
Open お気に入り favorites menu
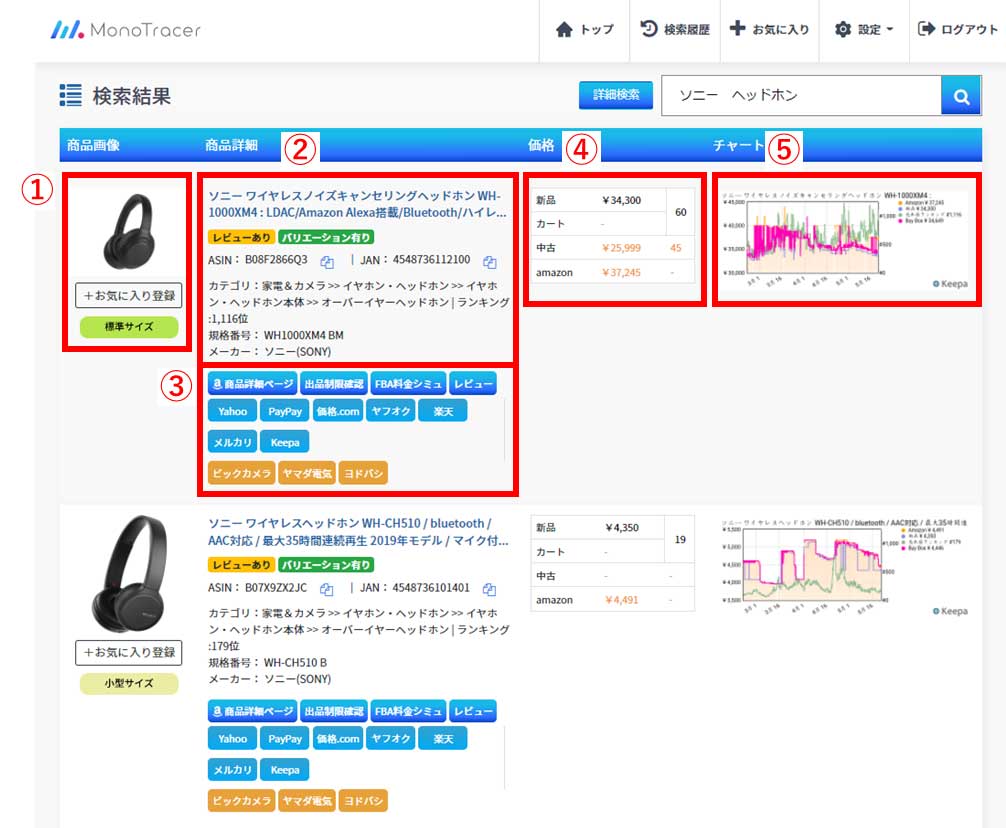769,30
